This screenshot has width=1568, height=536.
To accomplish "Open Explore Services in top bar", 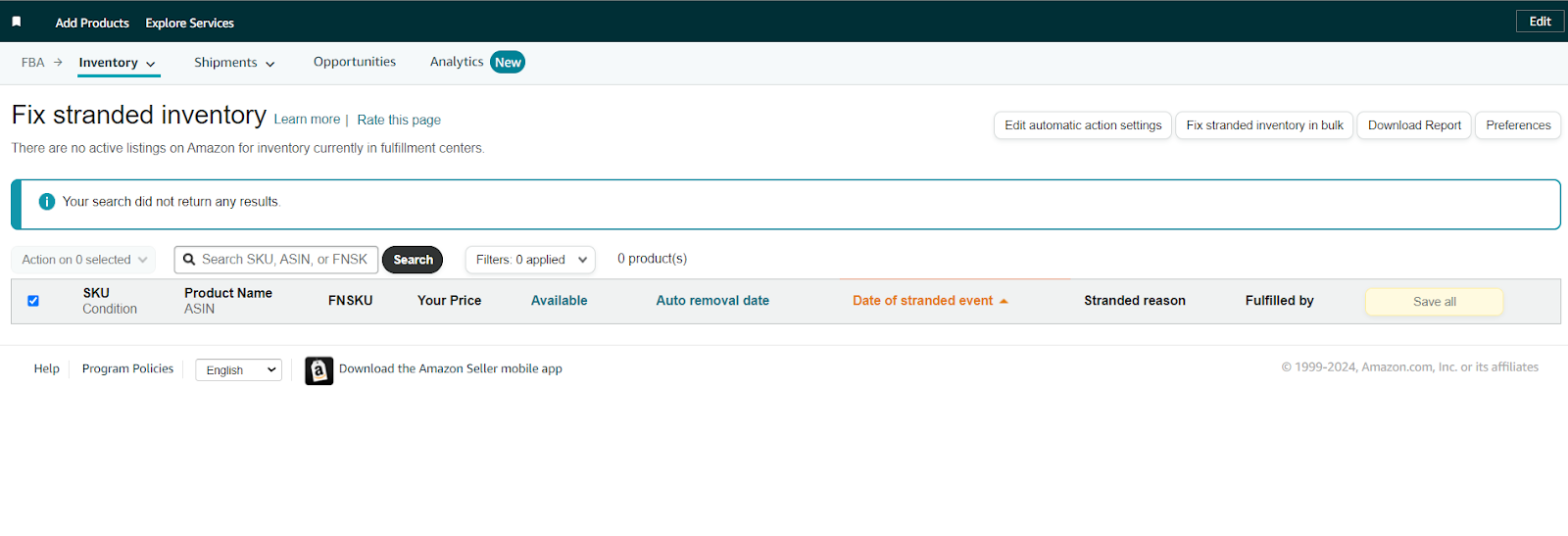I will [190, 23].
